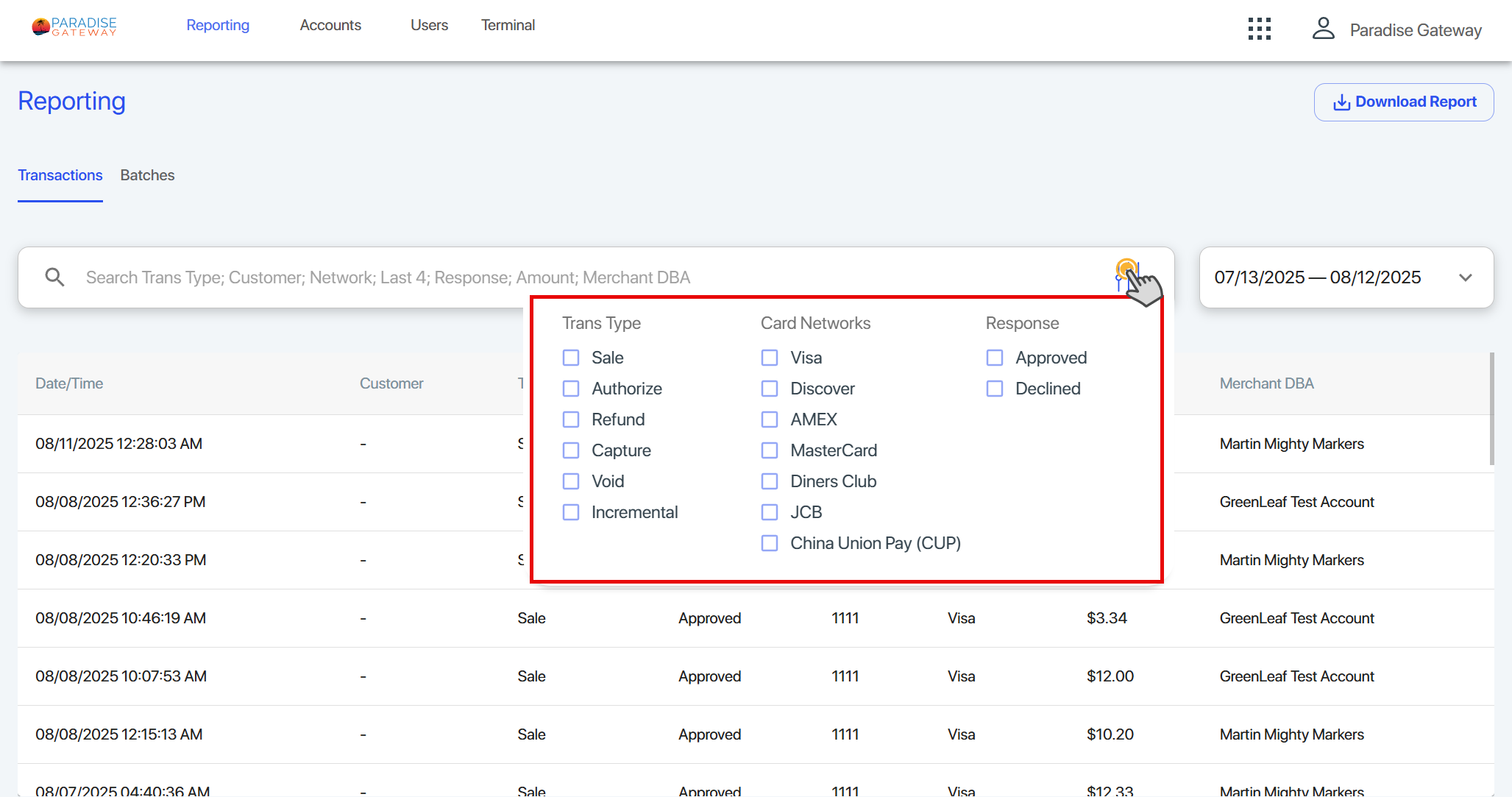Viewport: 1512px width, 797px height.
Task: Tick the Diners Club checkbox
Action: [770, 481]
